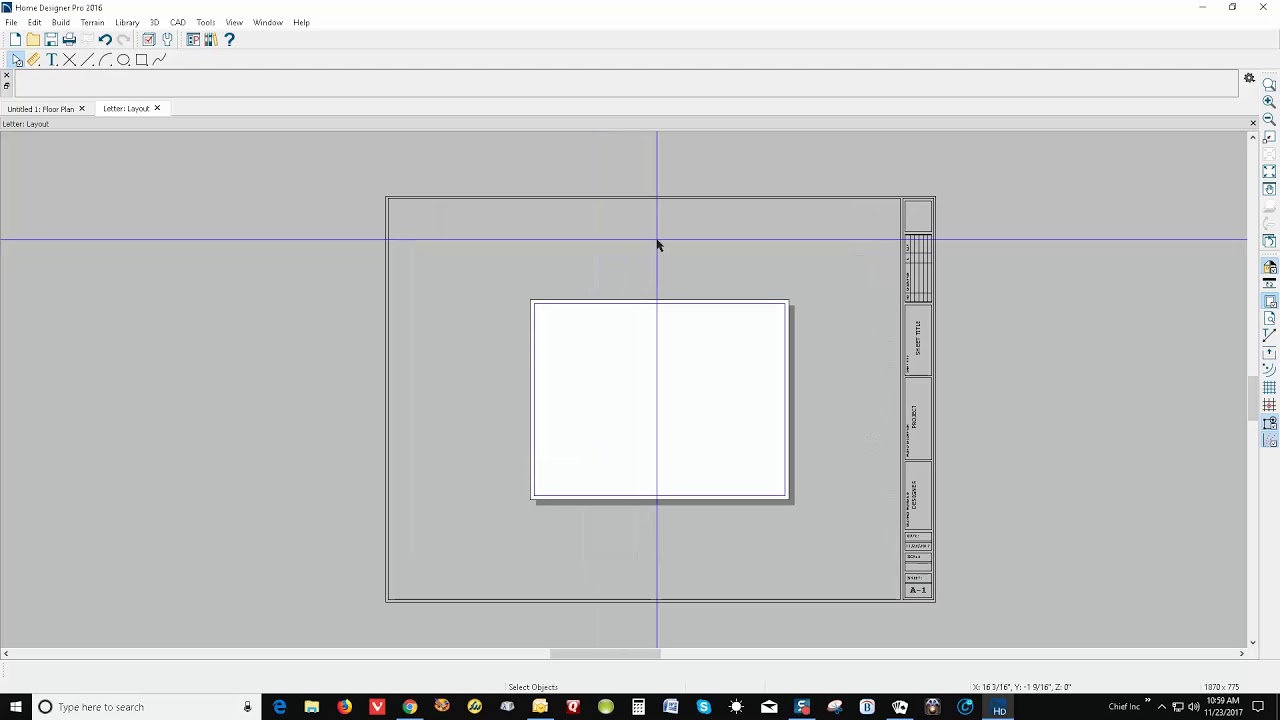Click the taskbar search box
The height and width of the screenshot is (720, 1280).
tap(145, 707)
